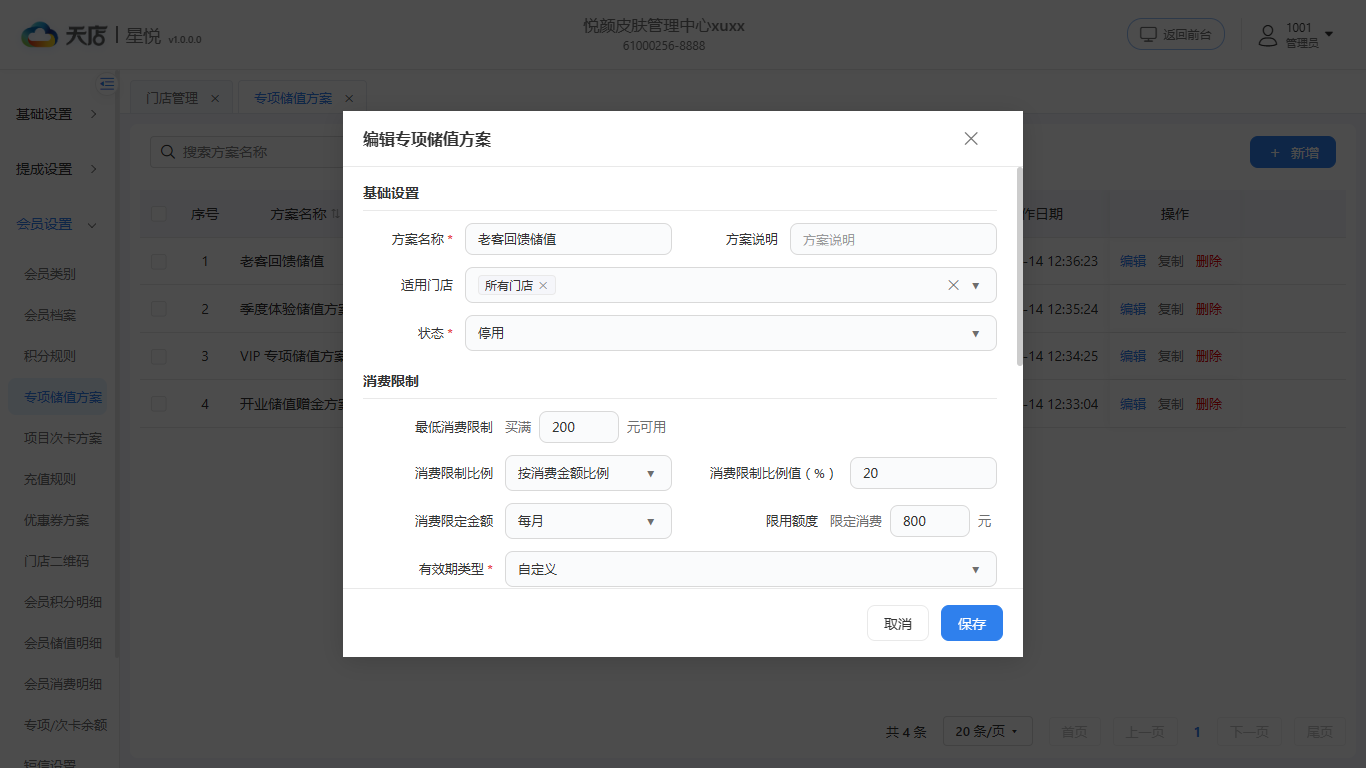This screenshot has height=768, width=1366.
Task: Open 项目次卡方案 in the sidebar
Action: [63, 438]
